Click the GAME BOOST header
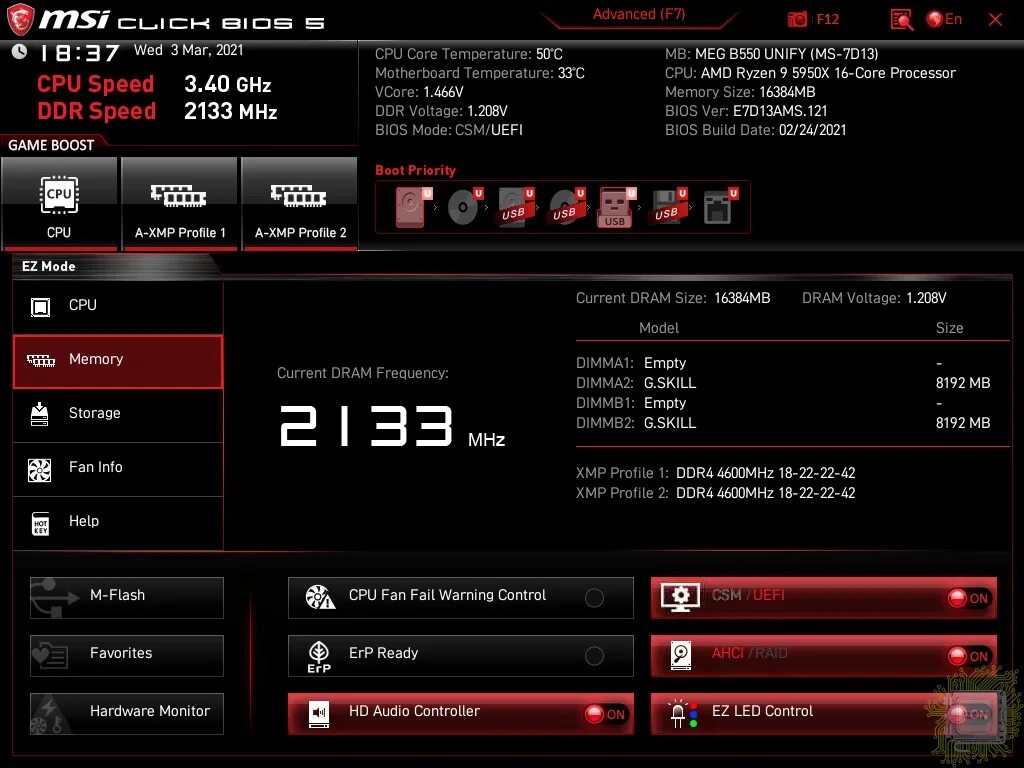The image size is (1024, 768). 51,145
